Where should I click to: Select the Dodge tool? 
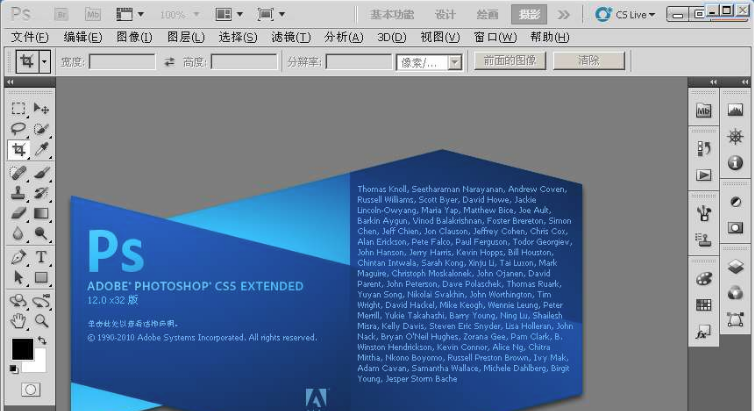[x=41, y=234]
